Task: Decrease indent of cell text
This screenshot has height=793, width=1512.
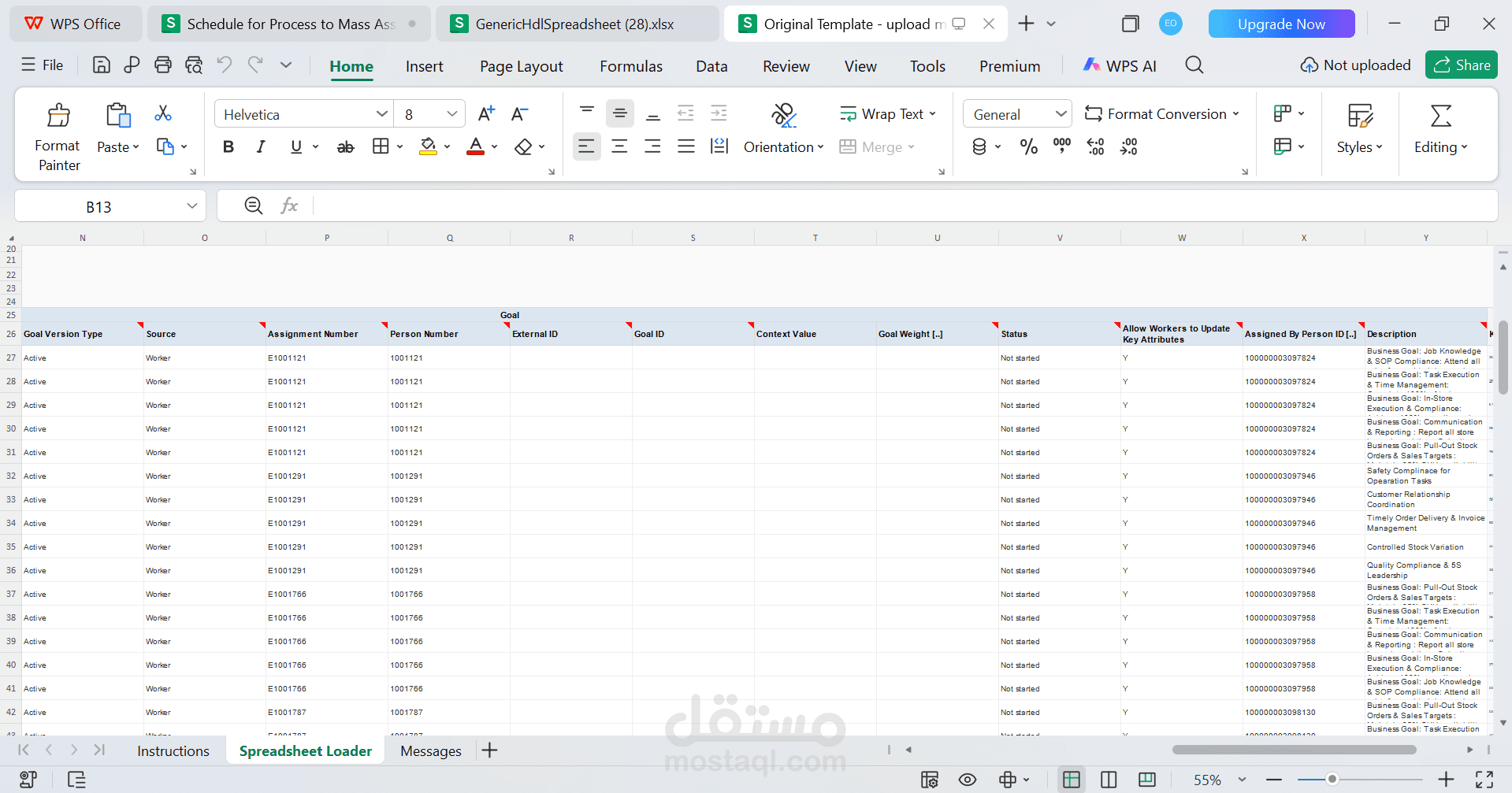Action: tap(685, 113)
